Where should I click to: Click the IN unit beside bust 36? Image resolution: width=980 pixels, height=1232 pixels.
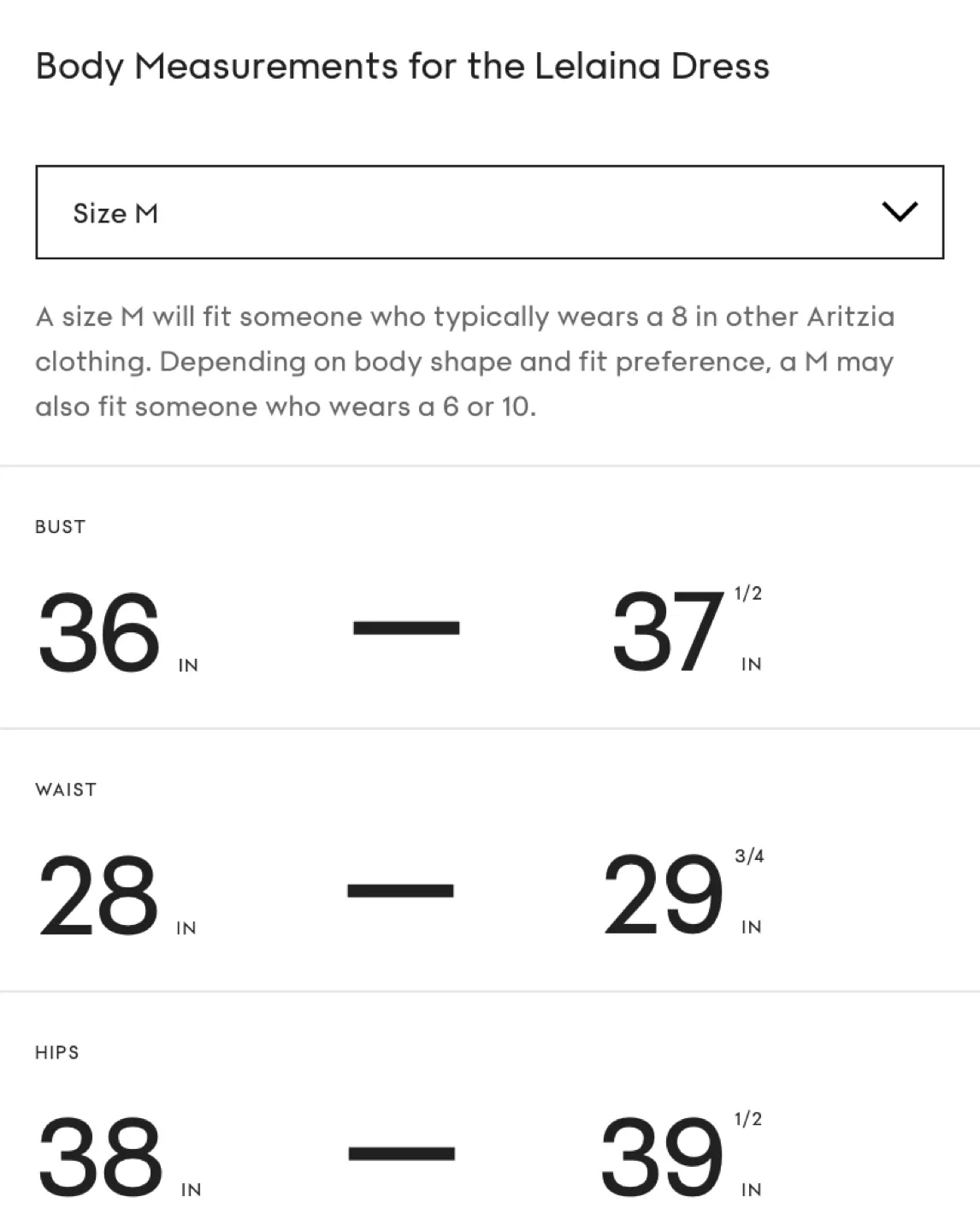click(188, 666)
